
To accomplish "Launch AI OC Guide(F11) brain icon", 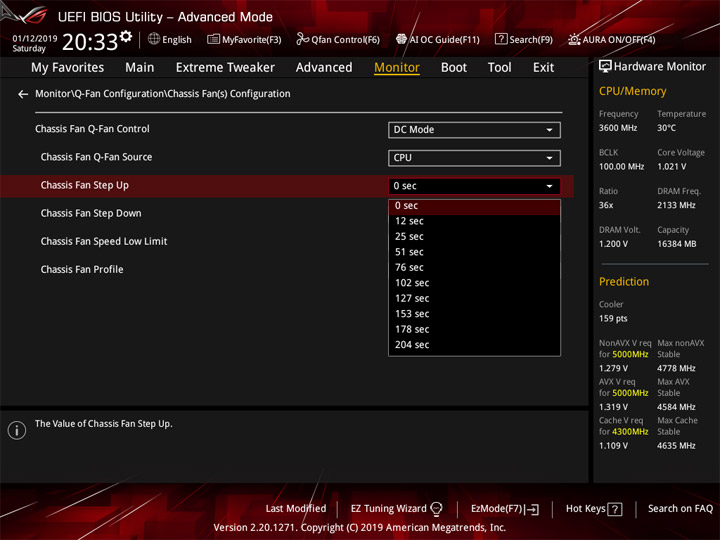I will pyautogui.click(x=401, y=39).
